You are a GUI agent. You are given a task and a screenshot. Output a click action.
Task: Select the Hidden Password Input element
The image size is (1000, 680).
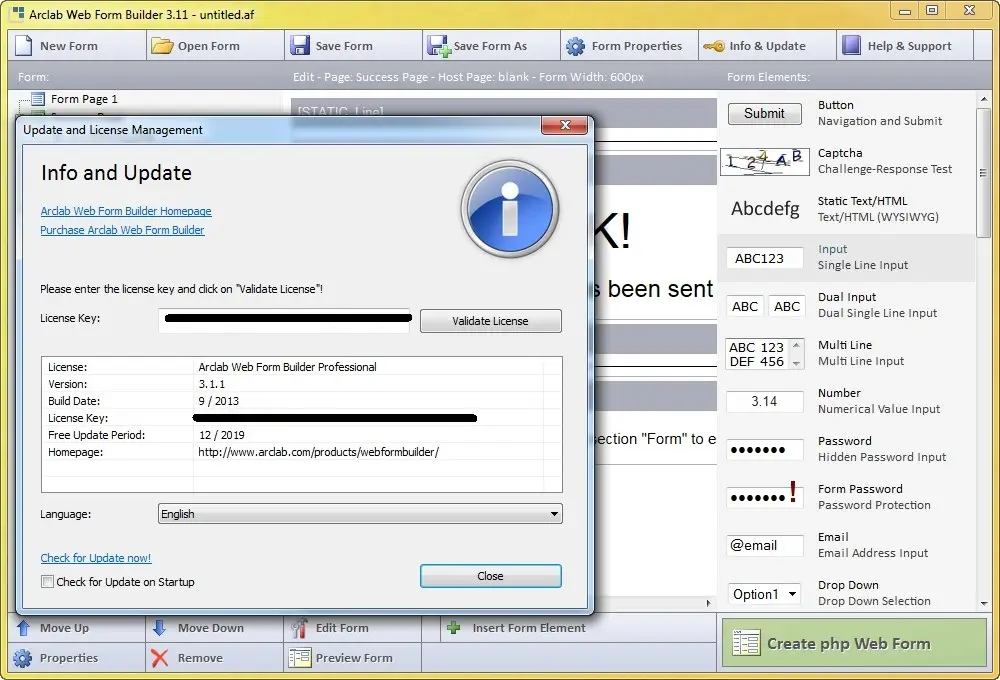point(764,450)
